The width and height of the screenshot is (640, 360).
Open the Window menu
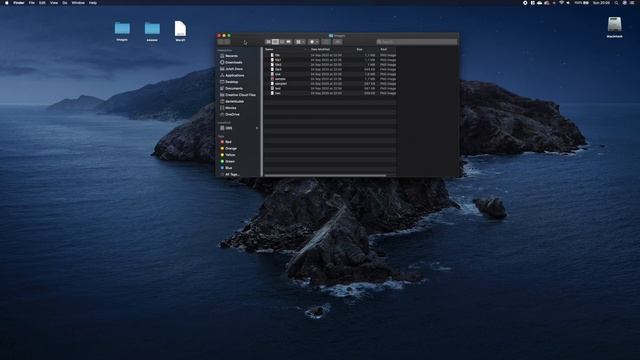point(78,3)
